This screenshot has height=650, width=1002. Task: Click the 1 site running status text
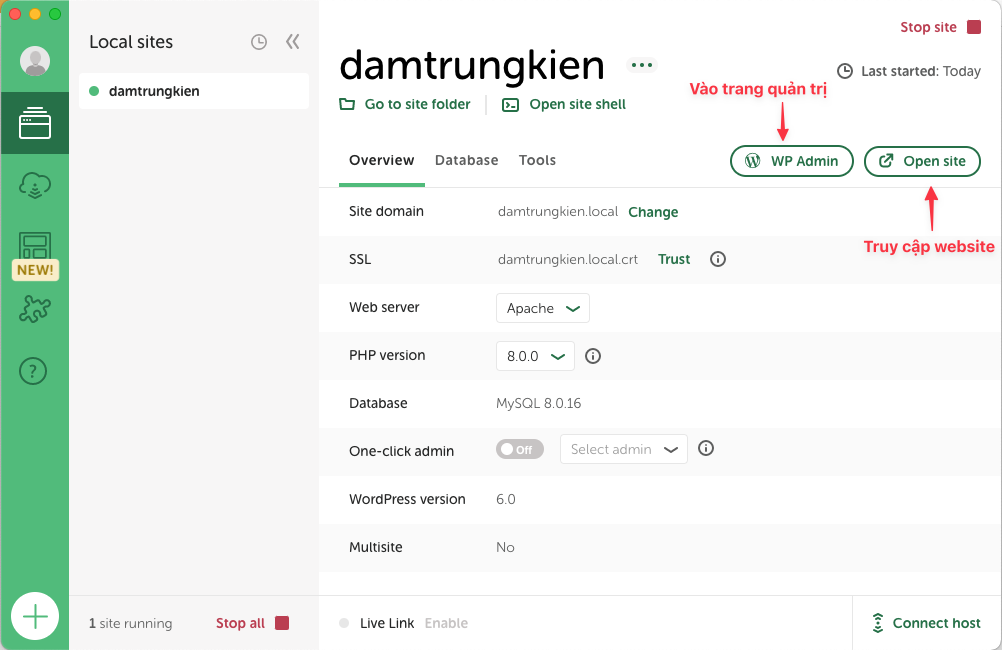point(130,623)
